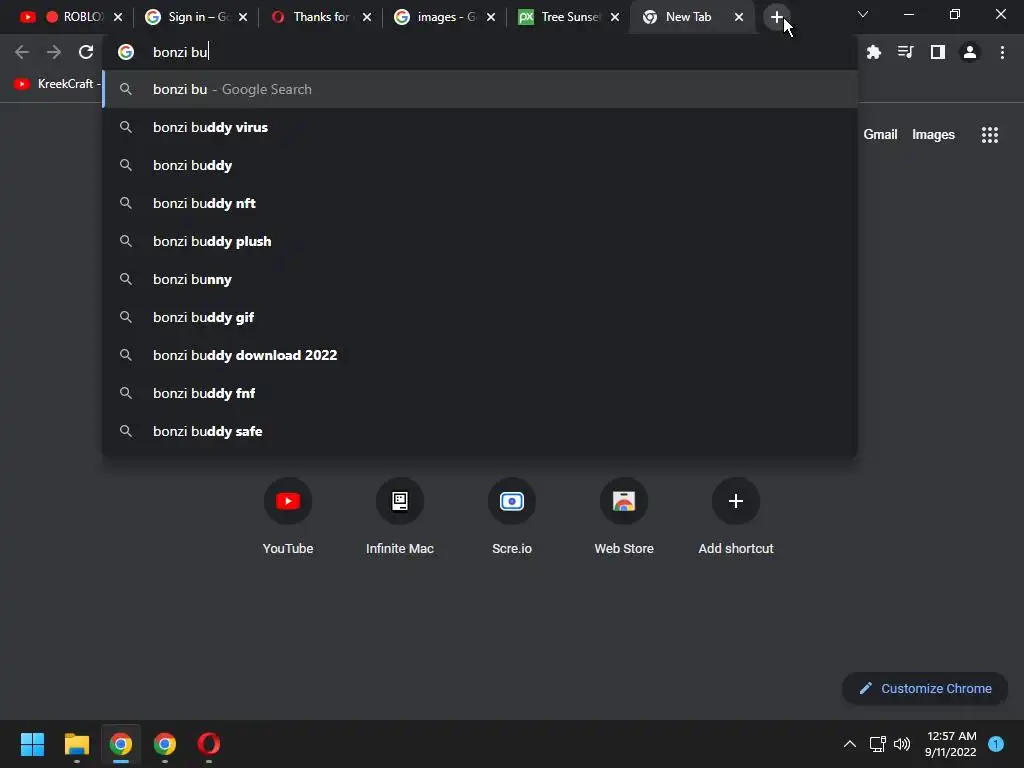Show hidden tray icons chevron
1024x768 pixels.
[x=850, y=744]
